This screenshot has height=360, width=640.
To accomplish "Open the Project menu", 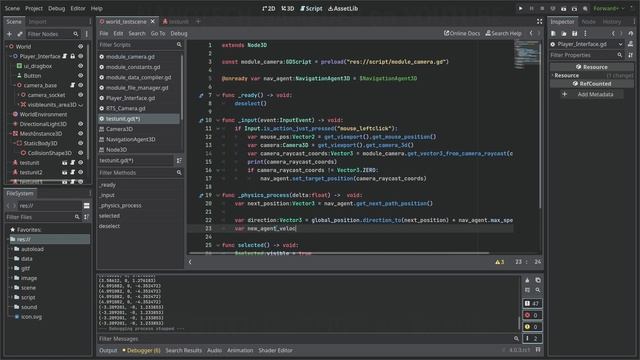I will 33,8.
